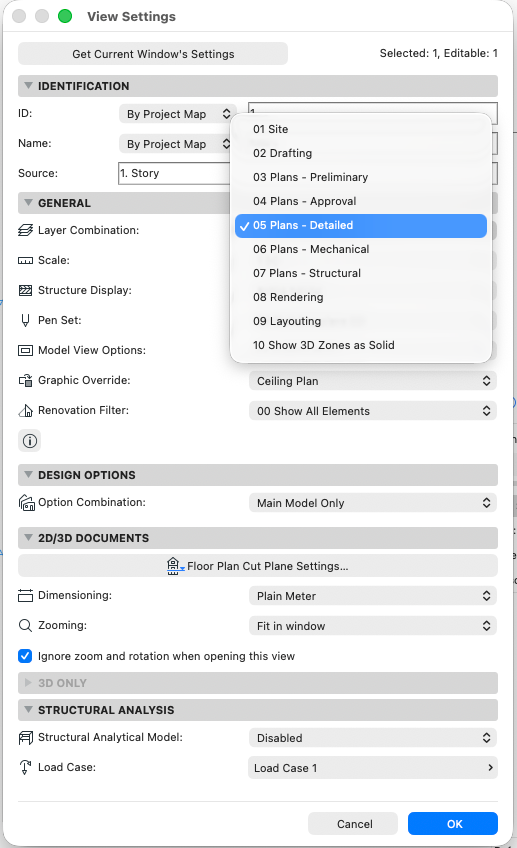This screenshot has height=848, width=517.
Task: Click the Model View Options icon
Action: [x=25, y=350]
